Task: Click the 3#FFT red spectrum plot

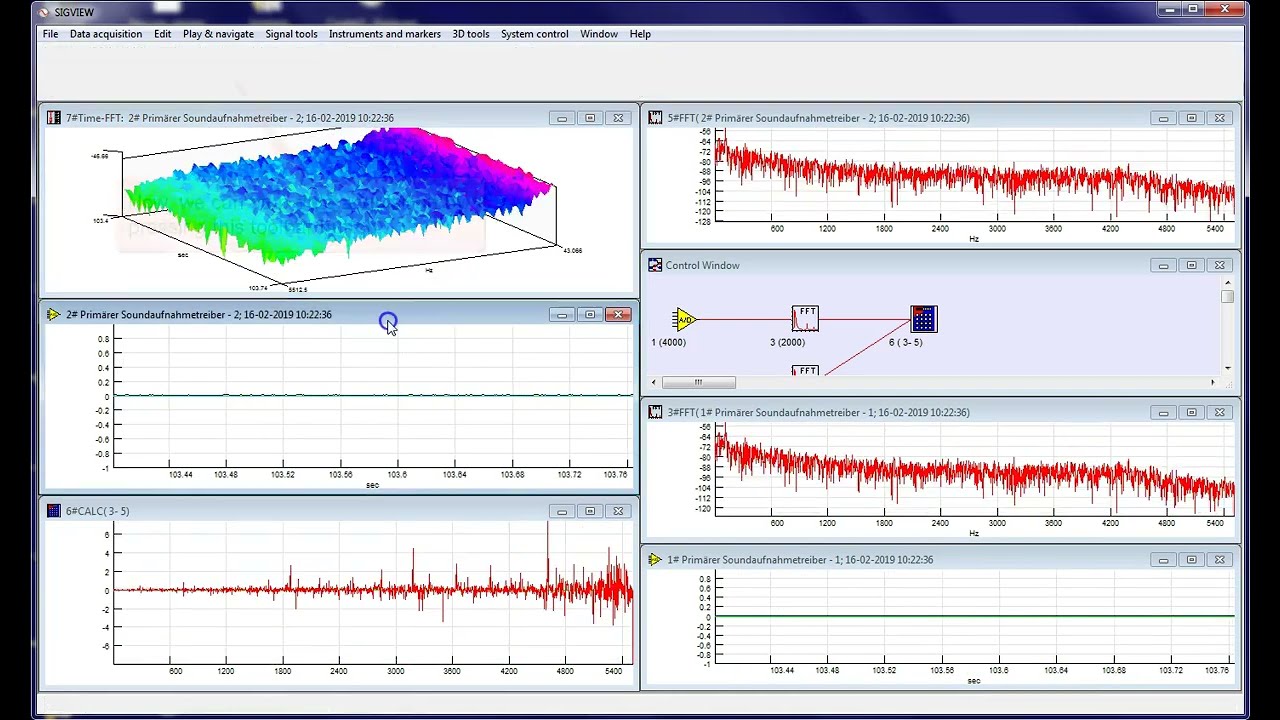Action: click(x=975, y=470)
